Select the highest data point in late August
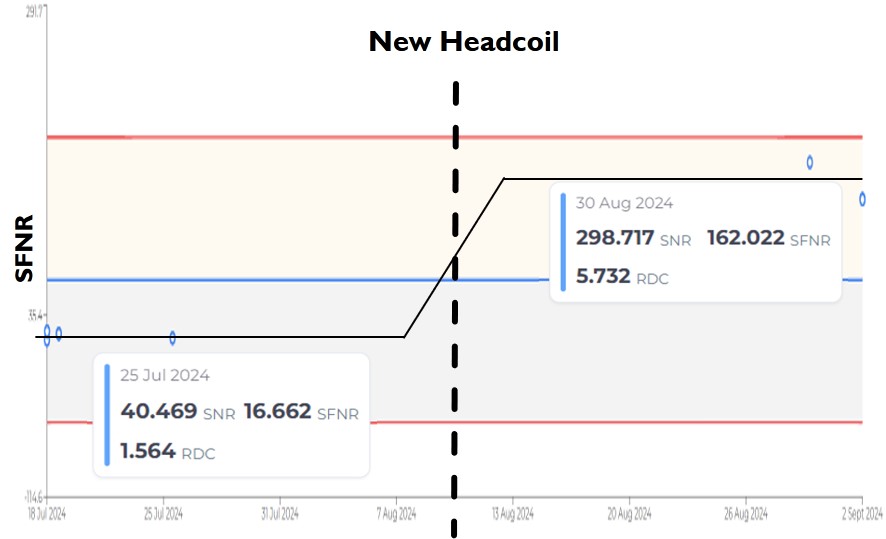Screen dimensions: 886x539 [810, 162]
